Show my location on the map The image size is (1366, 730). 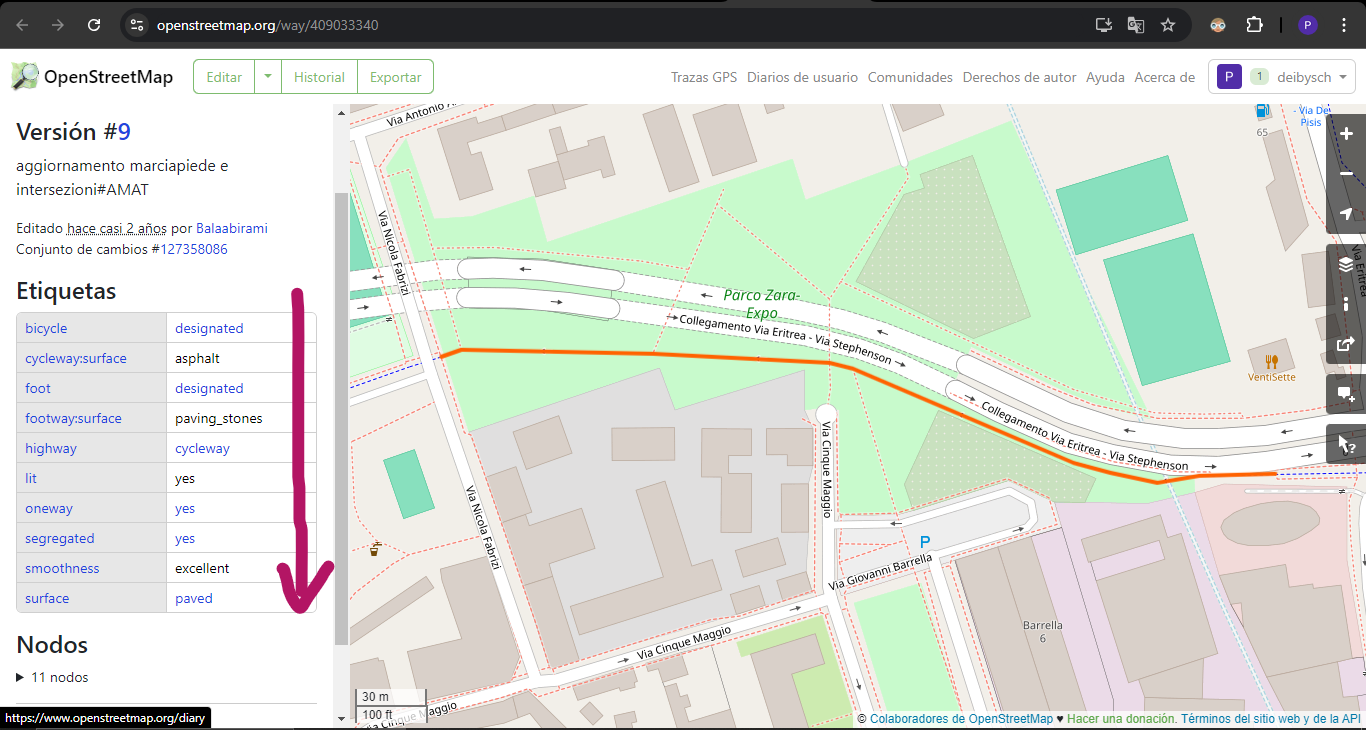pos(1346,214)
